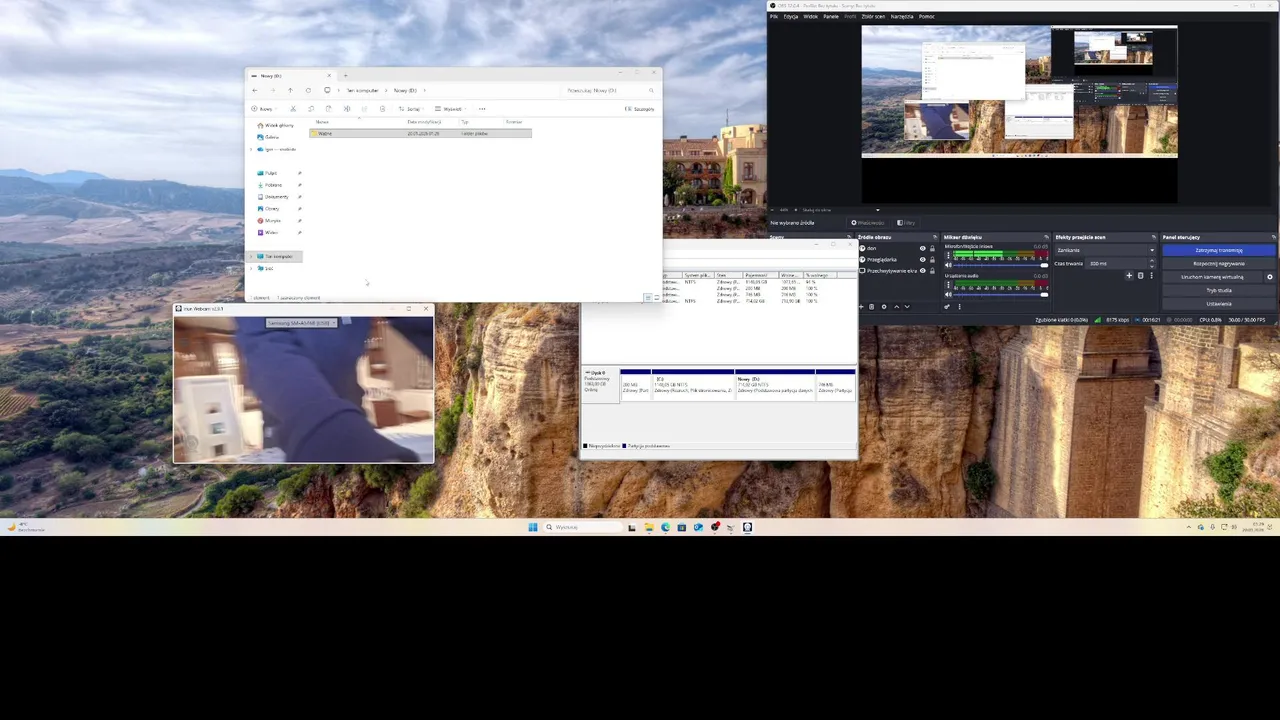Add a scene transition with plus icon
Image resolution: width=1280 pixels, height=720 pixels.
1129,275
